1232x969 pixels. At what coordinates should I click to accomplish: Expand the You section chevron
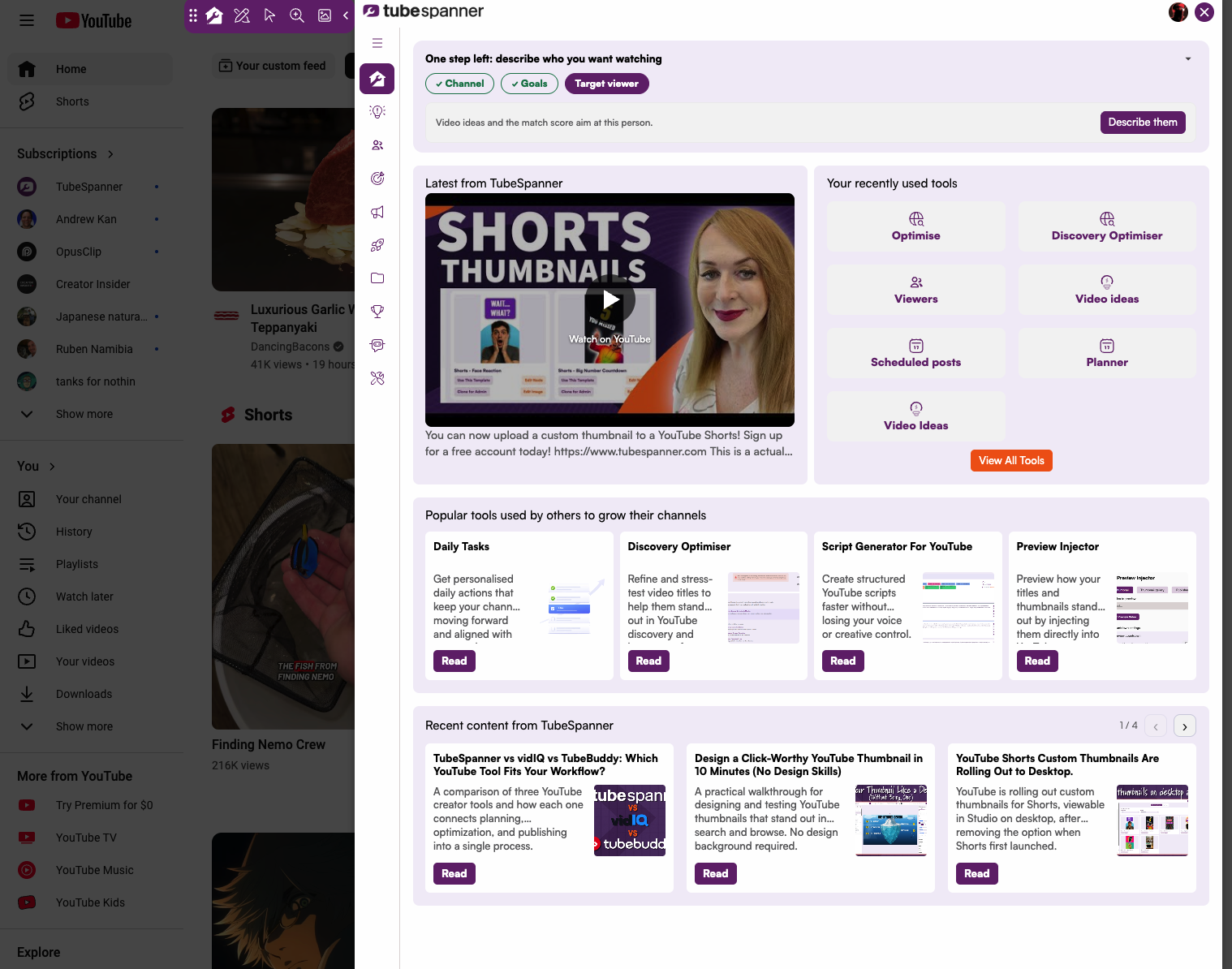click(x=52, y=467)
